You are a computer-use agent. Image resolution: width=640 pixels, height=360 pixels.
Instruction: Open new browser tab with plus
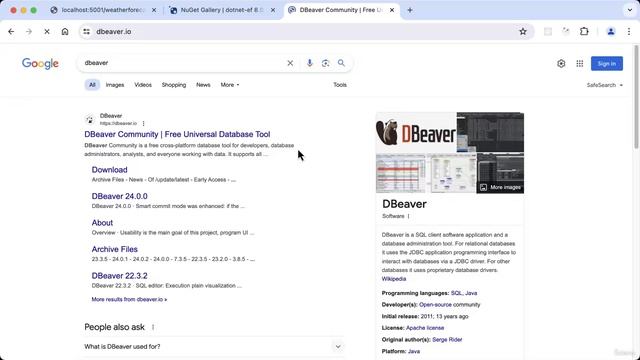tap(410, 10)
